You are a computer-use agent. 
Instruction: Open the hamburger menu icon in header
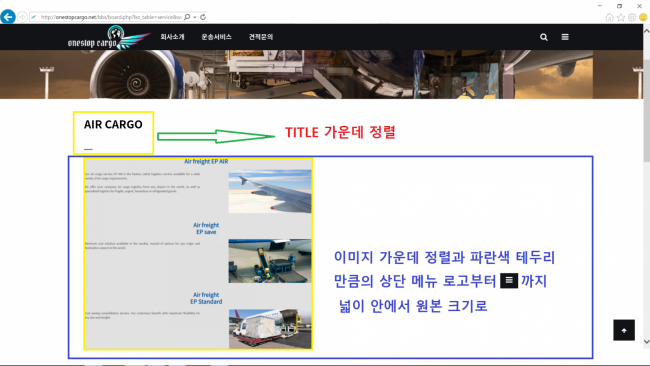(x=565, y=37)
